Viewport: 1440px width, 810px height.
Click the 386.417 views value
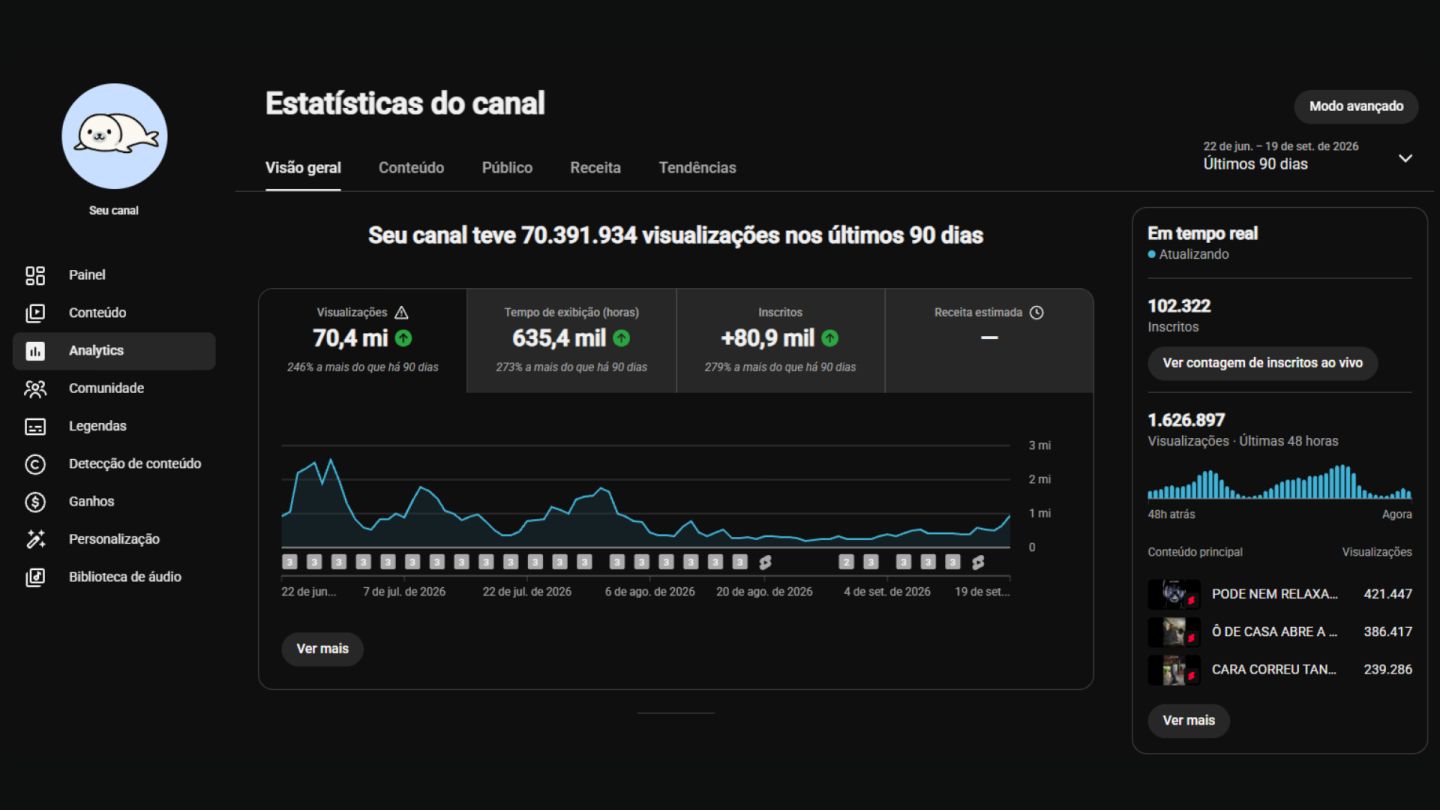(1388, 632)
